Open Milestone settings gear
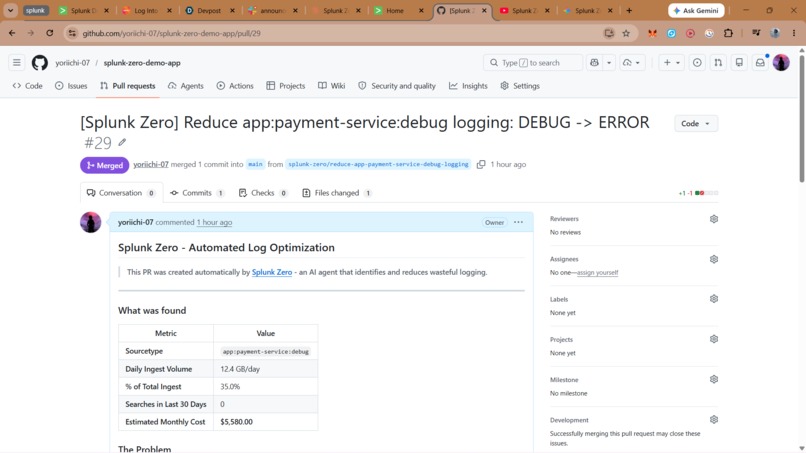806x453 pixels. (x=713, y=379)
